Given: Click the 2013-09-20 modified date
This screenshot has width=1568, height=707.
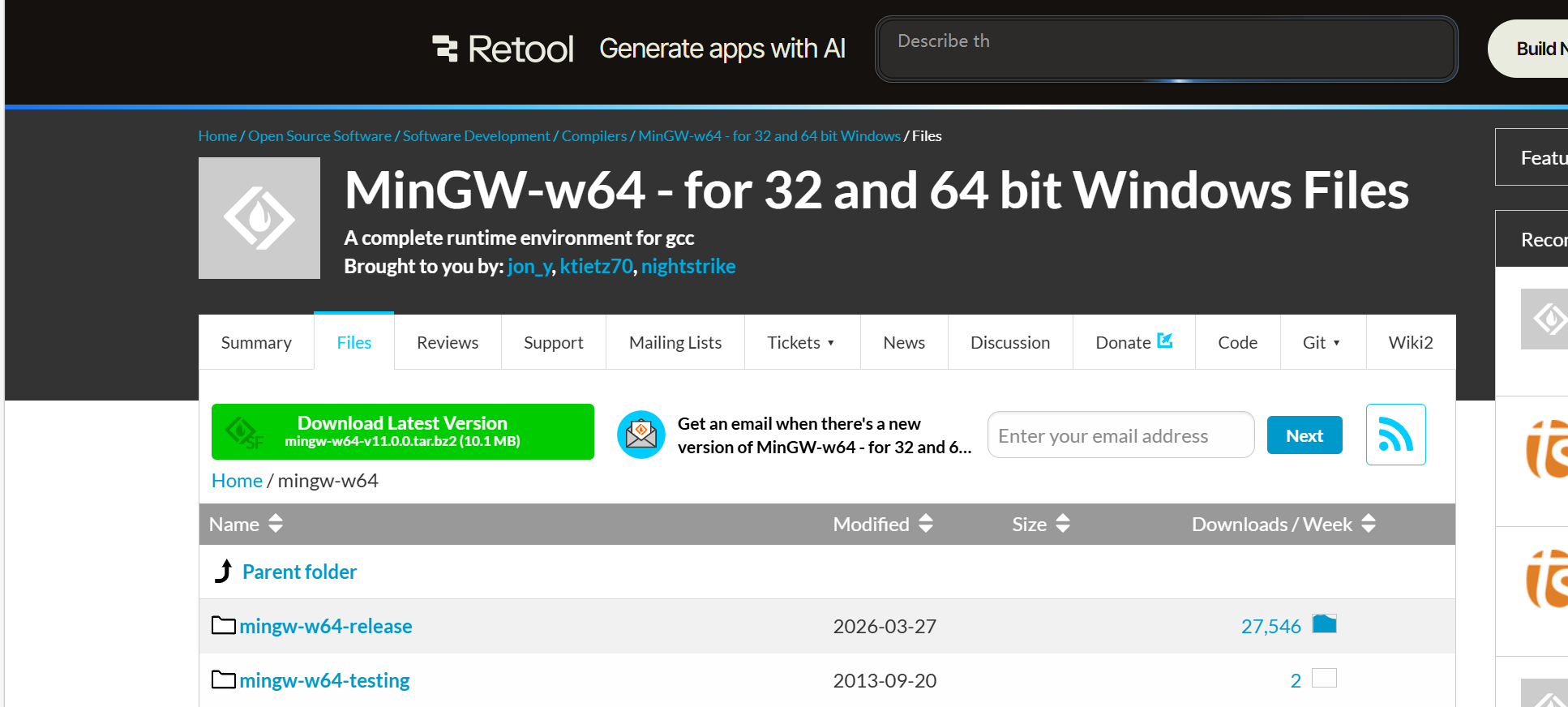Looking at the screenshot, I should click(x=885, y=680).
